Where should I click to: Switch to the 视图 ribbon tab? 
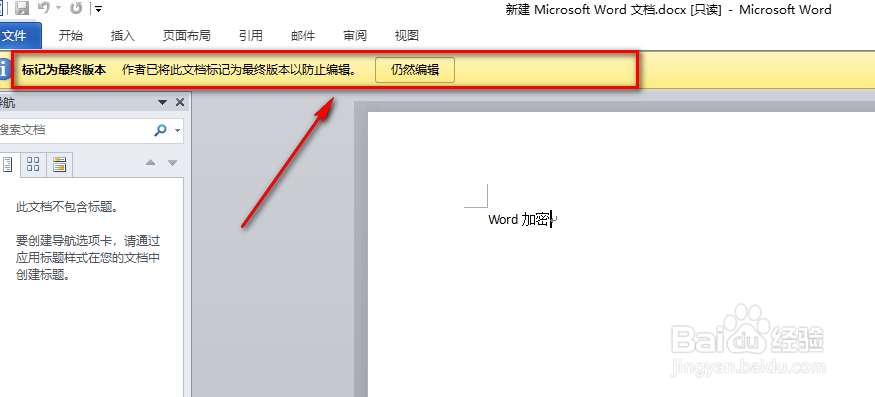click(407, 36)
